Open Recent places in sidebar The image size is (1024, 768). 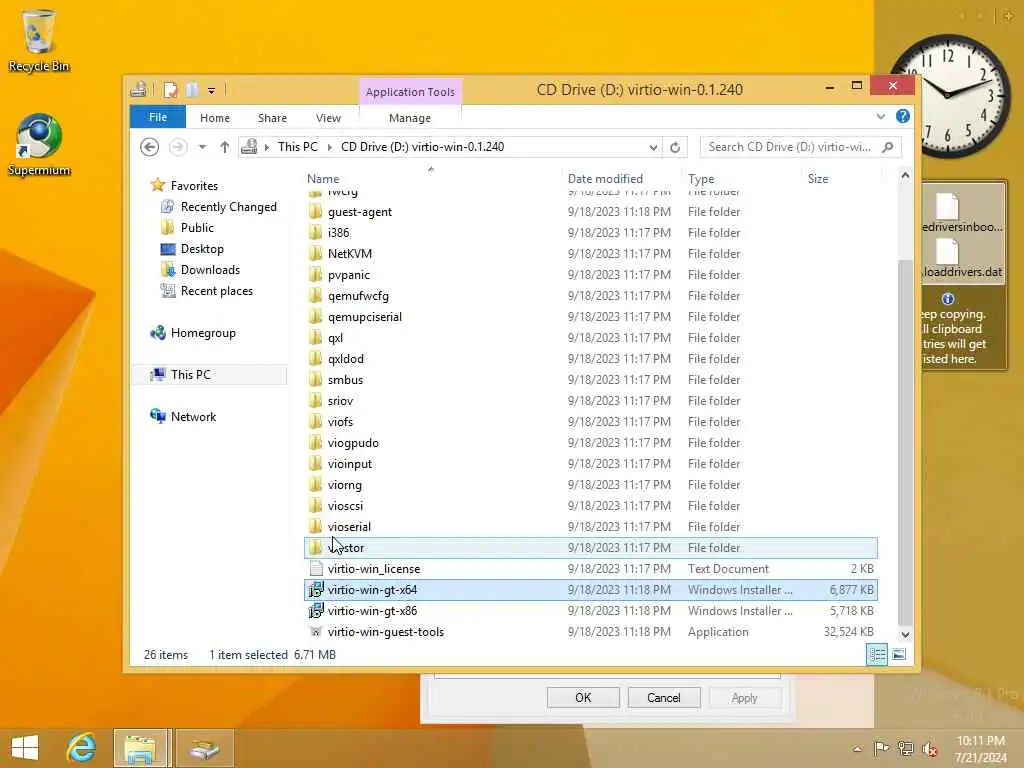(216, 291)
